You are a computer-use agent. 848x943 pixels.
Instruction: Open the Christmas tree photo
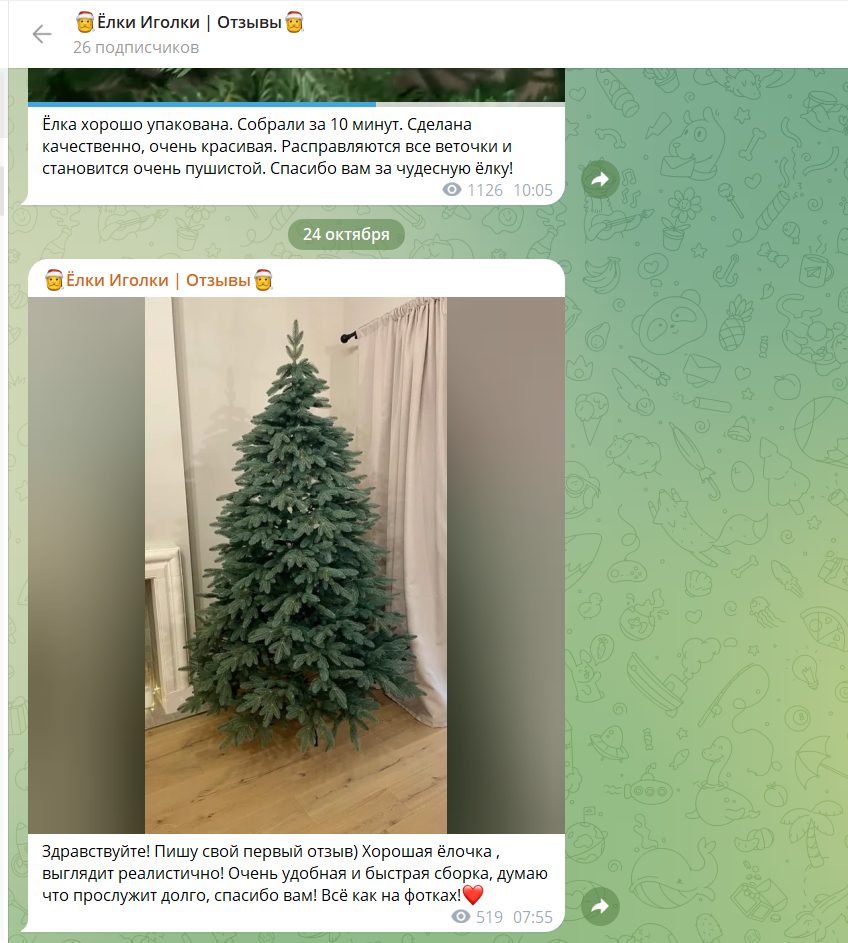(296, 565)
